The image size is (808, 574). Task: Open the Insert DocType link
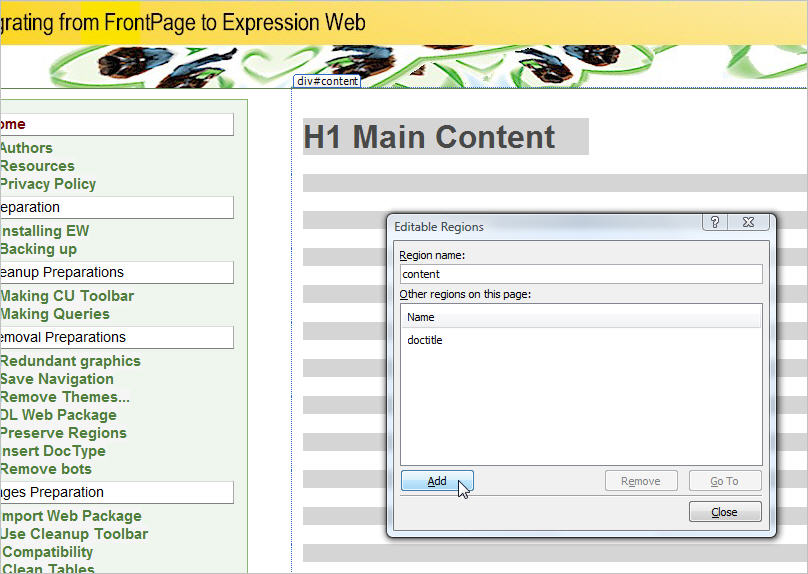pyautogui.click(x=53, y=451)
